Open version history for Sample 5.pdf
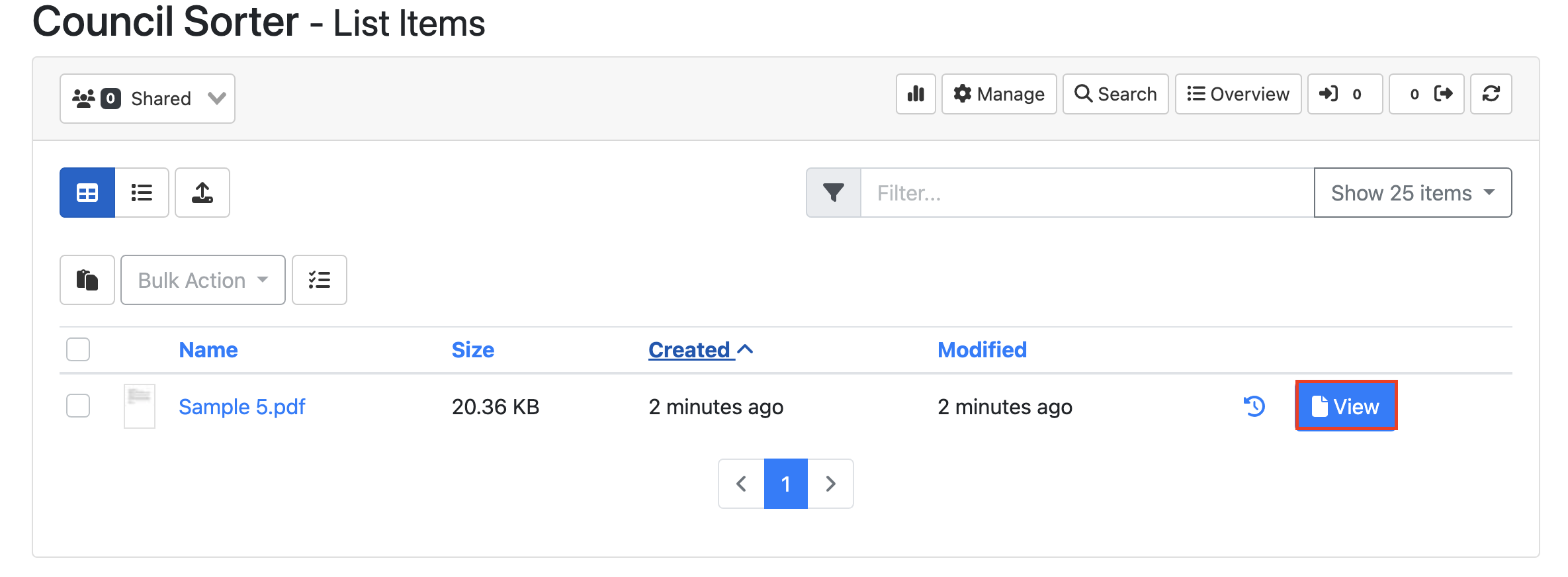 tap(1254, 406)
